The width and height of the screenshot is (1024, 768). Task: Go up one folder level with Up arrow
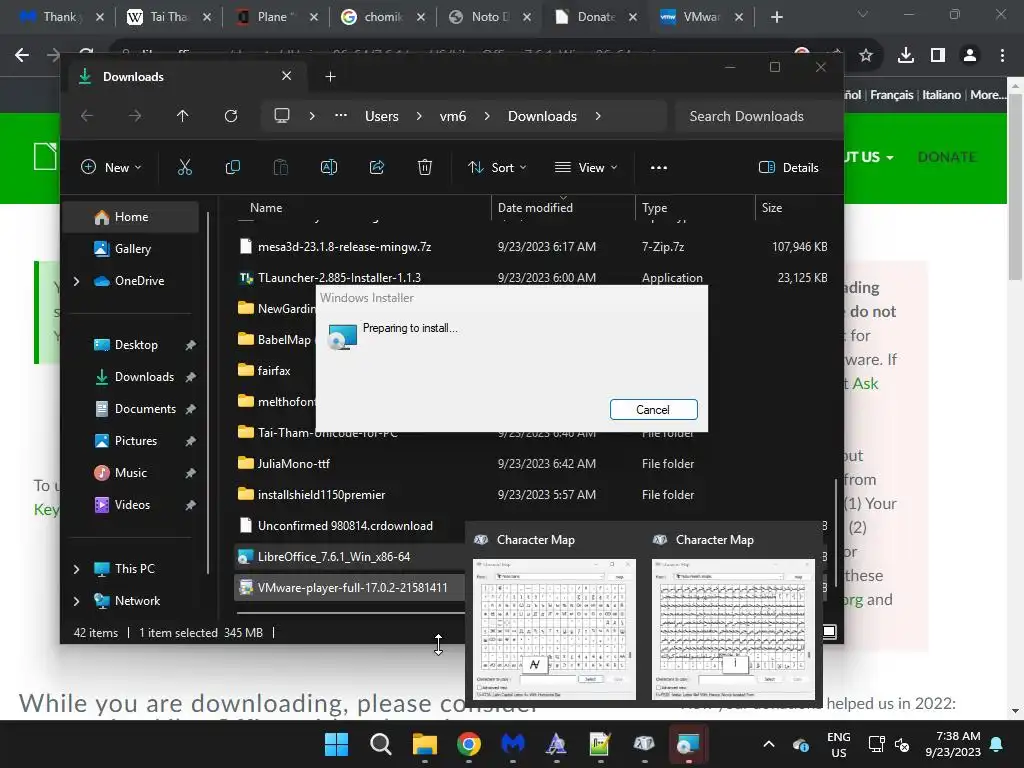point(182,116)
